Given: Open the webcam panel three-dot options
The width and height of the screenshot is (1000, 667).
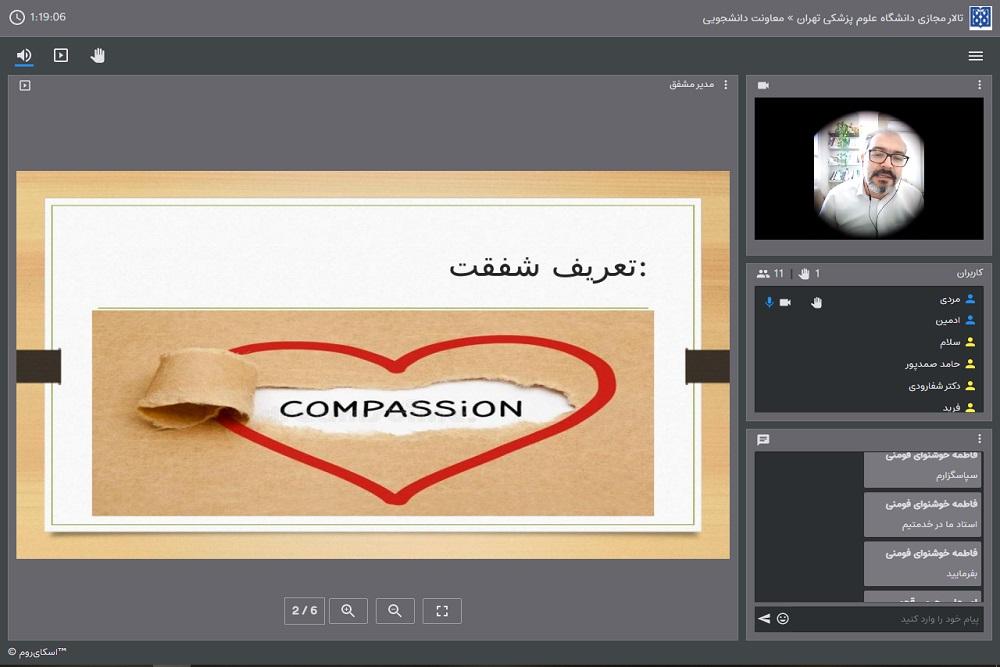Looking at the screenshot, I should point(979,86).
